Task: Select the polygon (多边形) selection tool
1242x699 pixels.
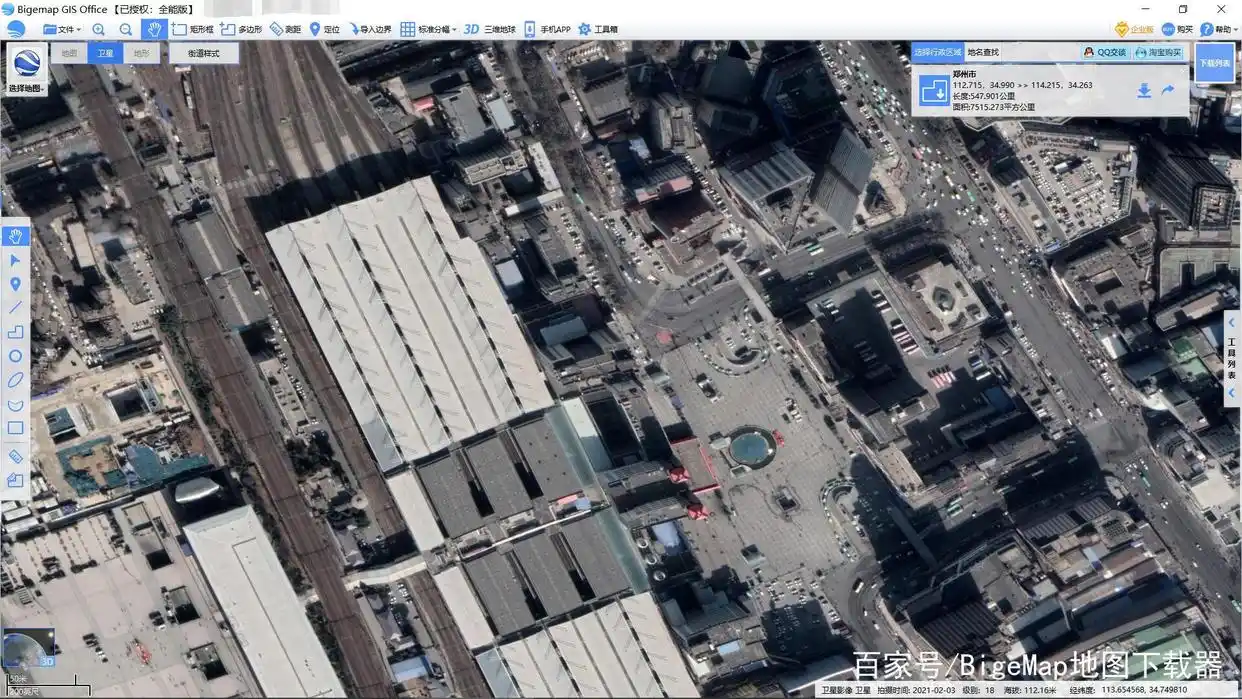Action: click(241, 29)
